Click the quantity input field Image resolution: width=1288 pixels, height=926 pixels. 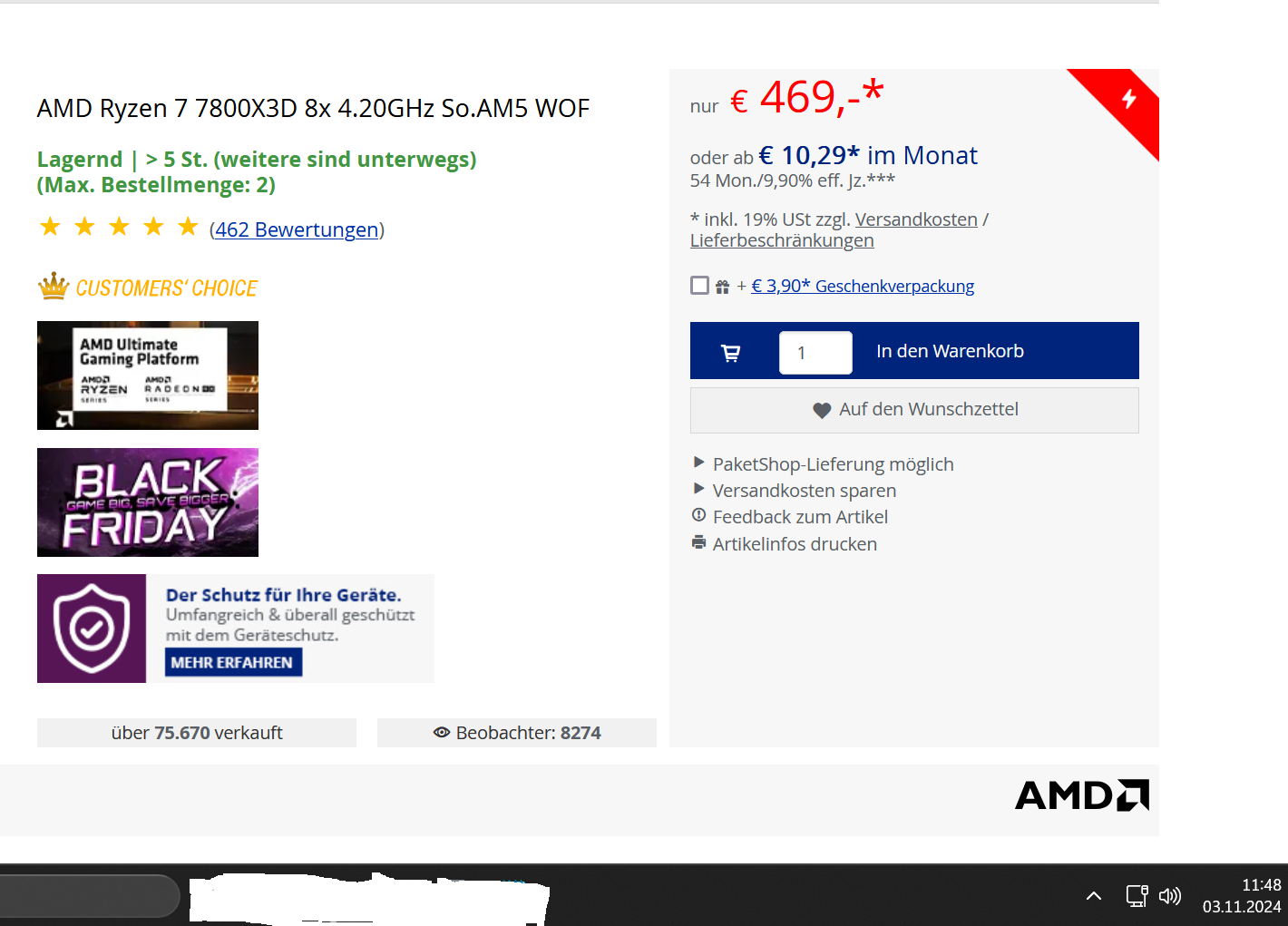coord(815,353)
